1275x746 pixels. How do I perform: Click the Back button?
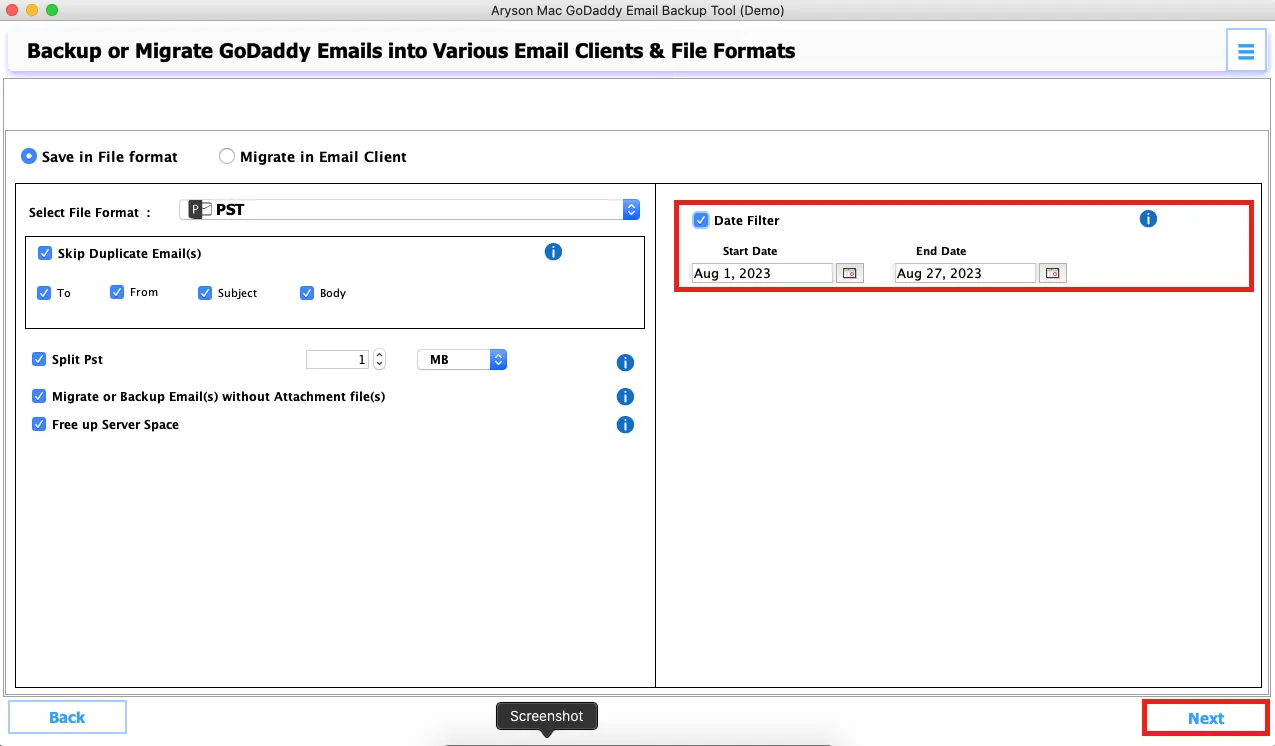(x=67, y=717)
